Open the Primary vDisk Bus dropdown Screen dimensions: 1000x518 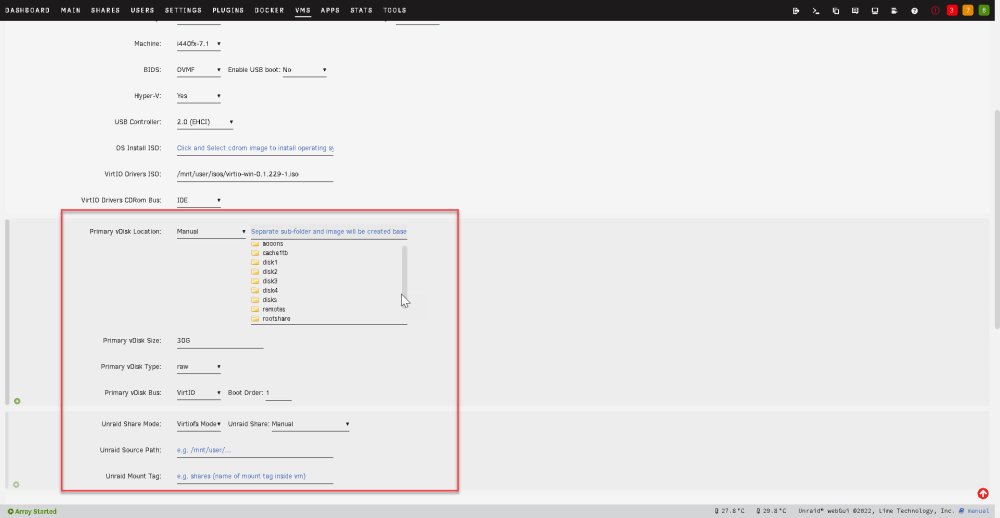pos(198,393)
